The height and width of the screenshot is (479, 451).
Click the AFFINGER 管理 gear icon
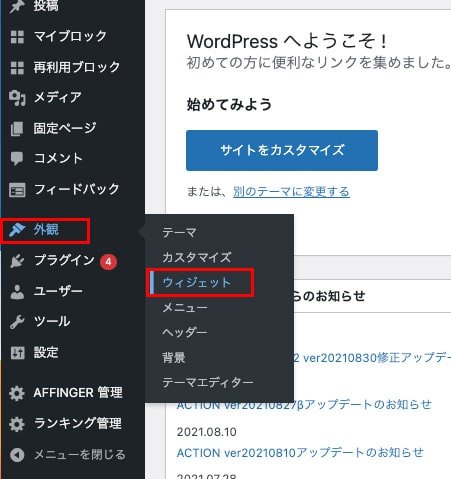[x=17, y=393]
